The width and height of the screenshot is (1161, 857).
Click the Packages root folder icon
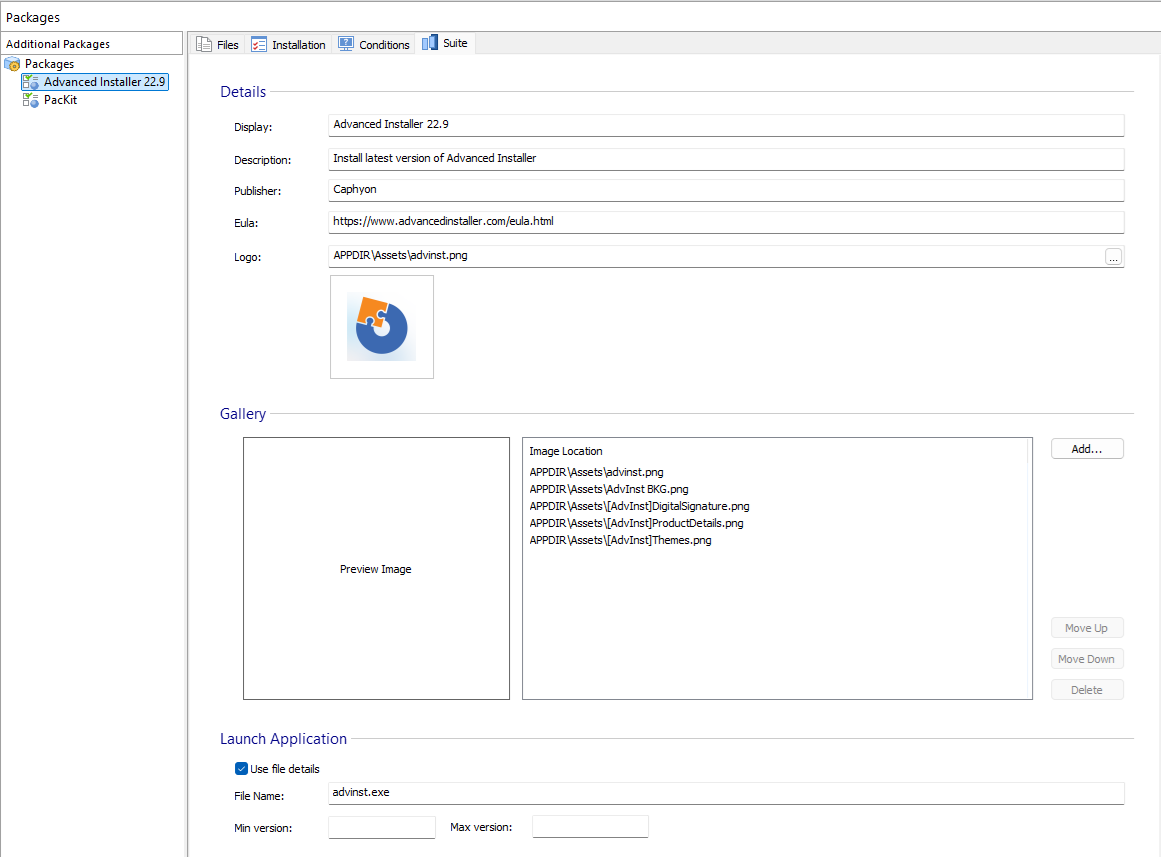[x=13, y=64]
